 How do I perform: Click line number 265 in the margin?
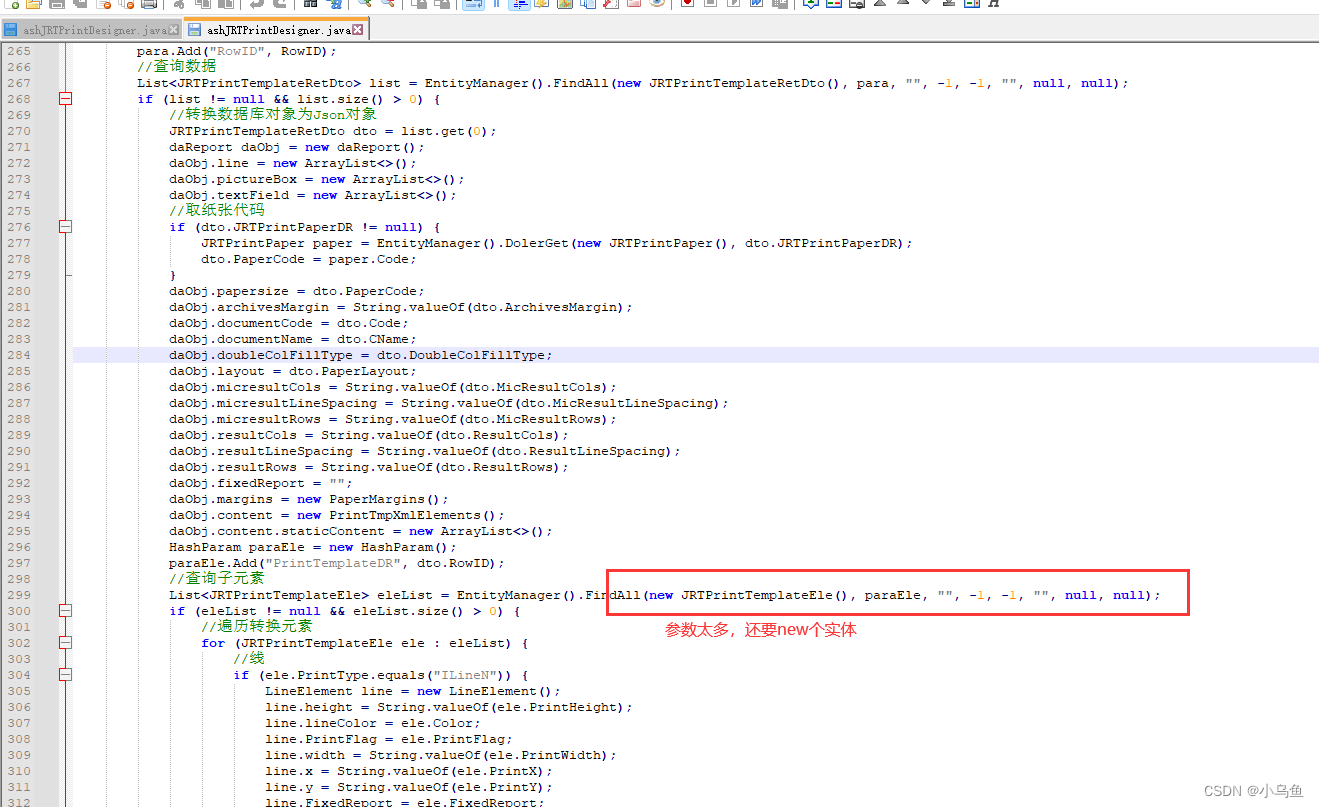tap(19, 51)
